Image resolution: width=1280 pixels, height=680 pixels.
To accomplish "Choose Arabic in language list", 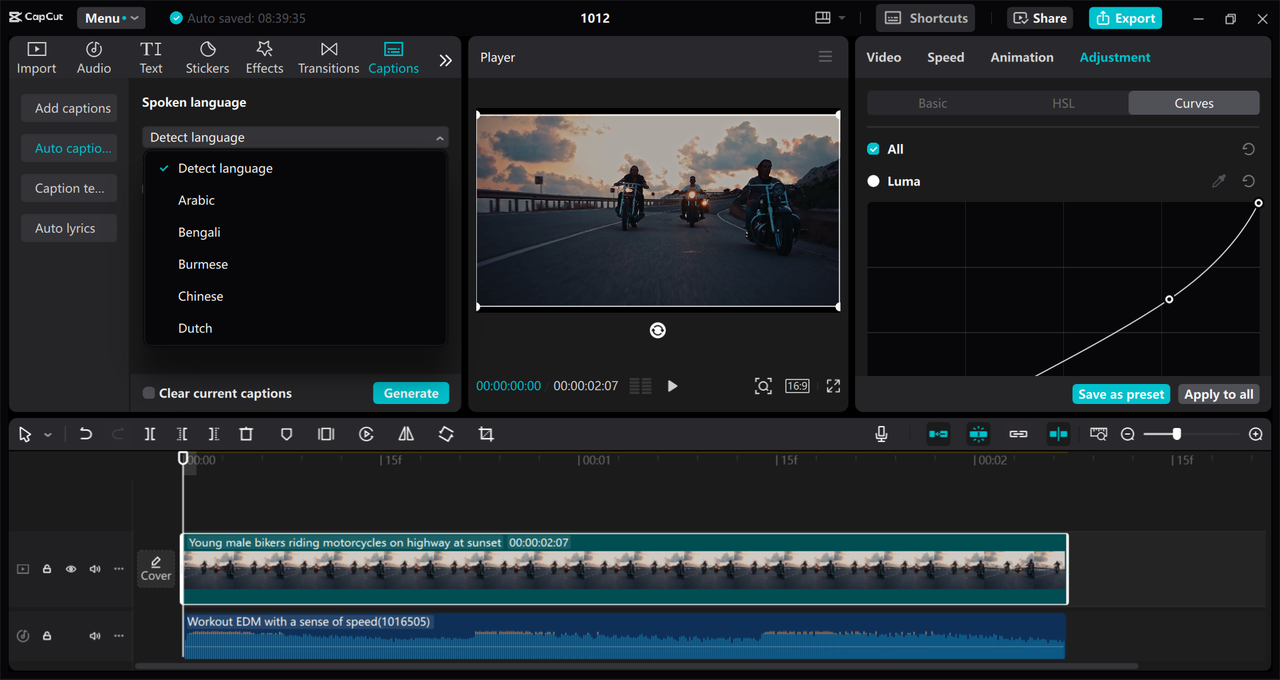I will pyautogui.click(x=295, y=200).
